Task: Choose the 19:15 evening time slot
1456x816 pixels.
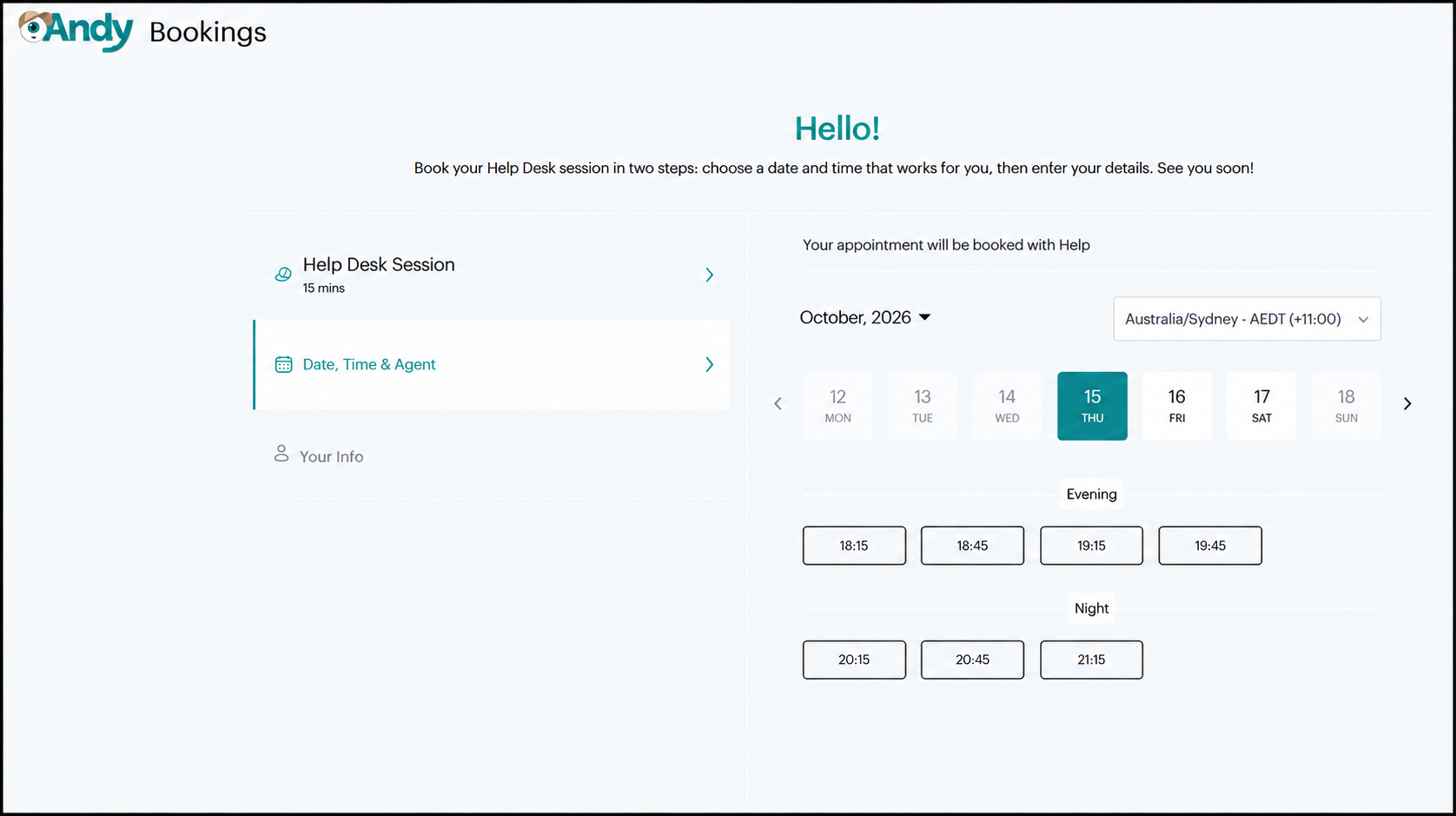Action: (x=1091, y=546)
